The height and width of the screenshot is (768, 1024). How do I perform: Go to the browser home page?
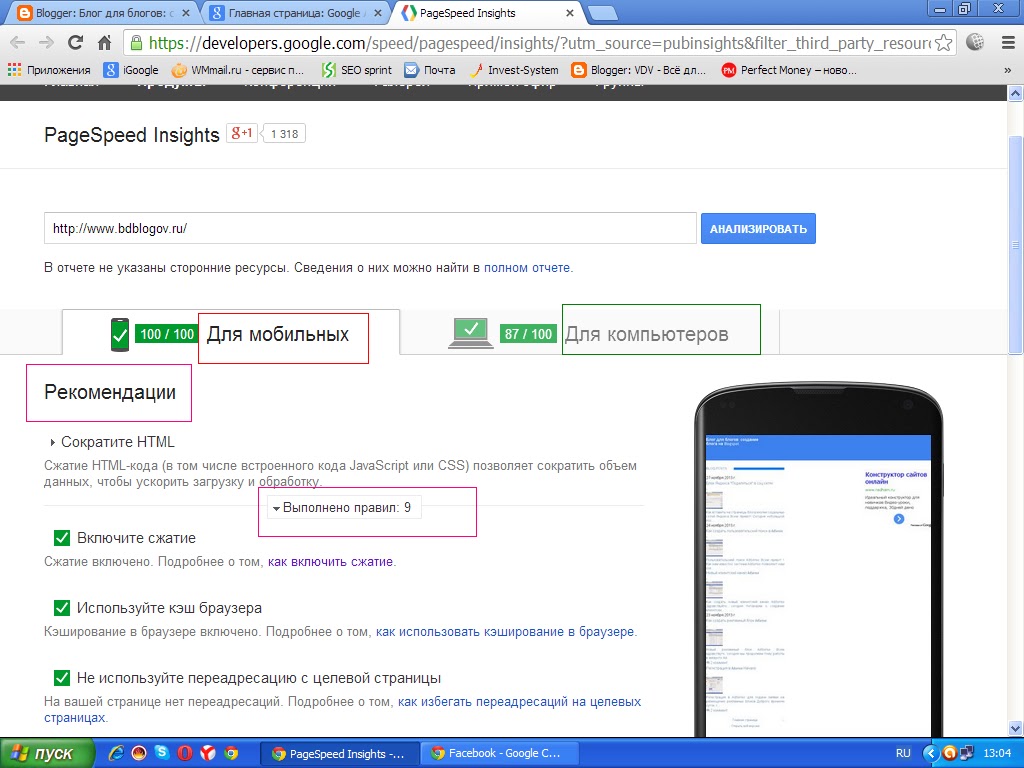point(104,43)
